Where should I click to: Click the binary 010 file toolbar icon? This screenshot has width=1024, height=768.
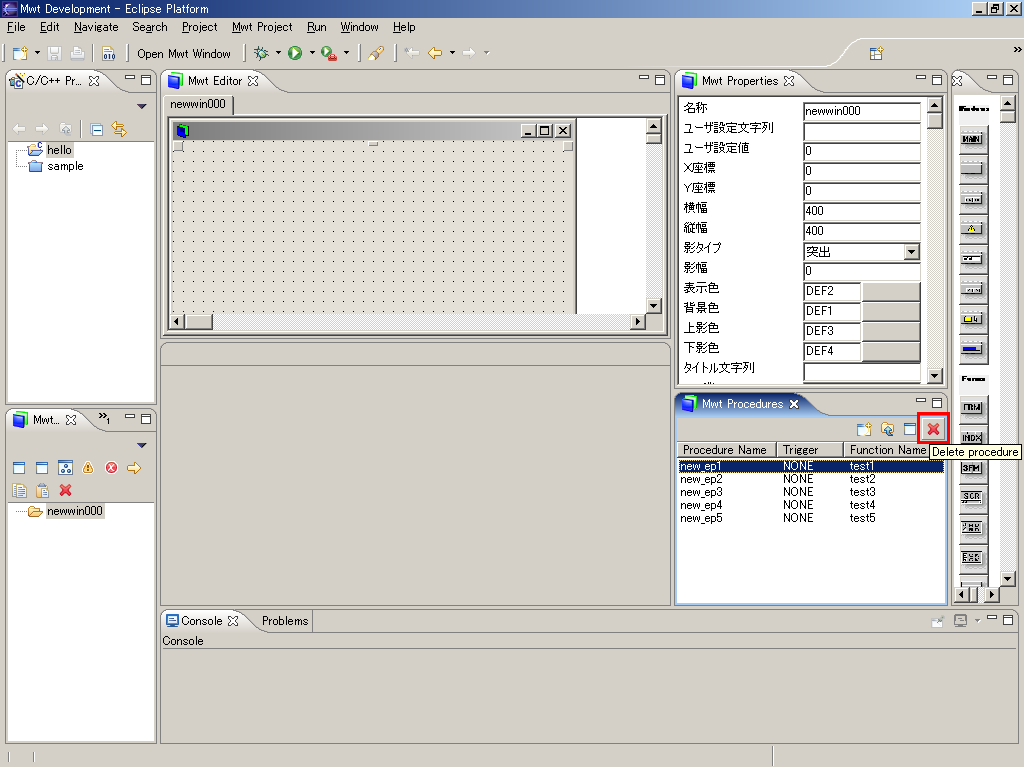(108, 54)
